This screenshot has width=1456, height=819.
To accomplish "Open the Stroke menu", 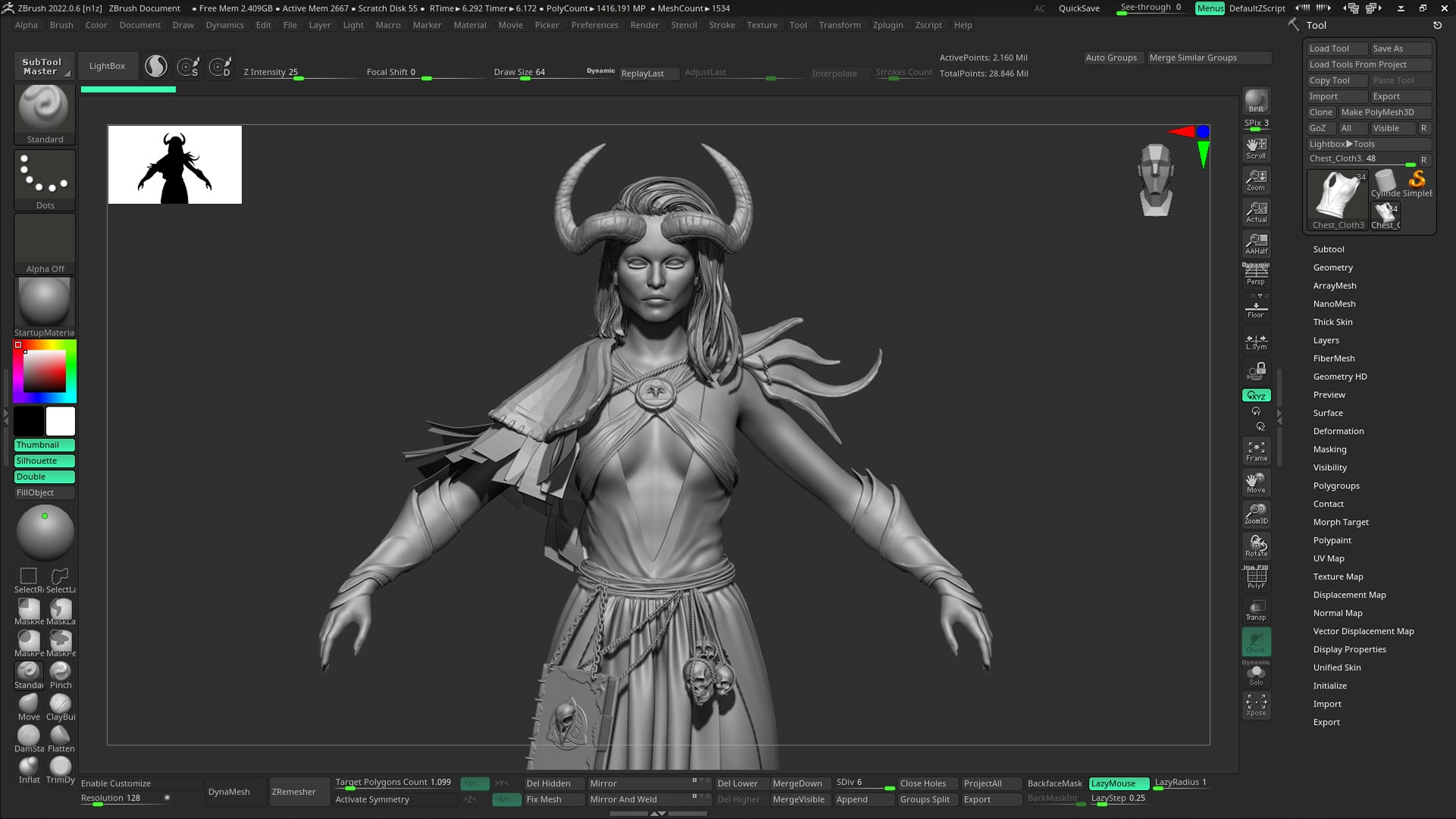I will (721, 25).
